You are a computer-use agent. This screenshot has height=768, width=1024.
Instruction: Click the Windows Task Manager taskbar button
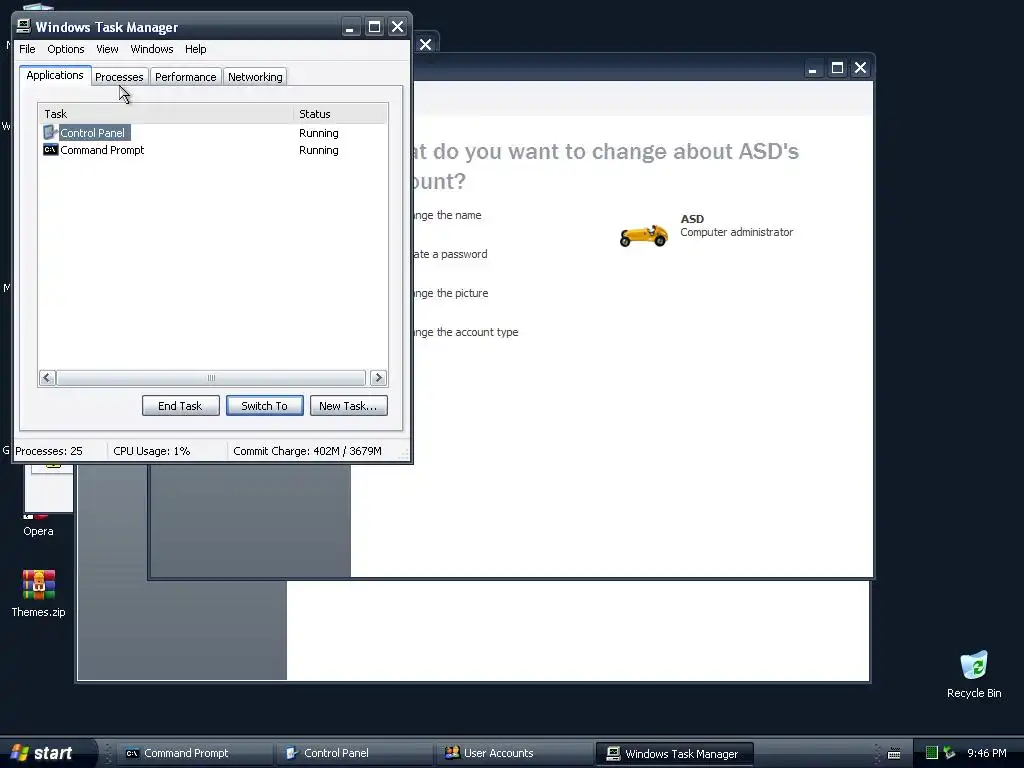pos(674,754)
